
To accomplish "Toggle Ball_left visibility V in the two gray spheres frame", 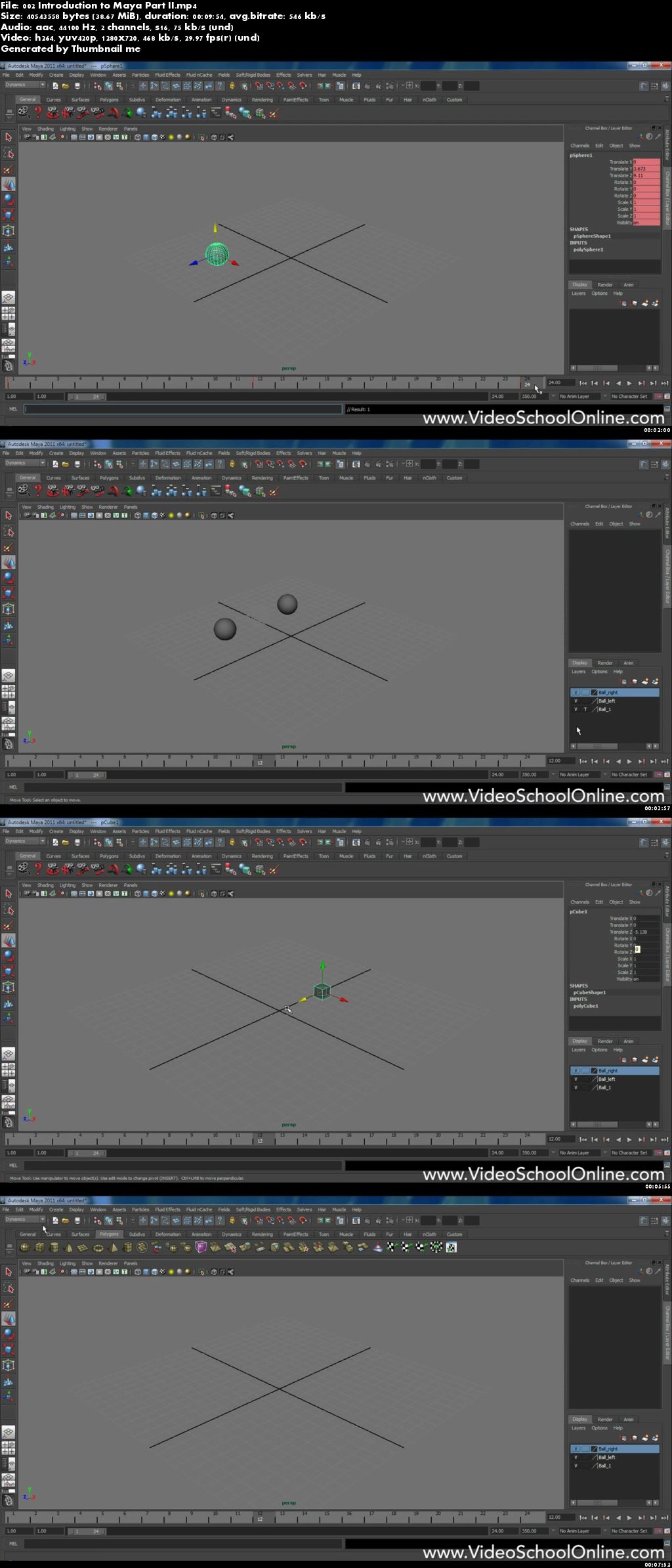I will (576, 701).
